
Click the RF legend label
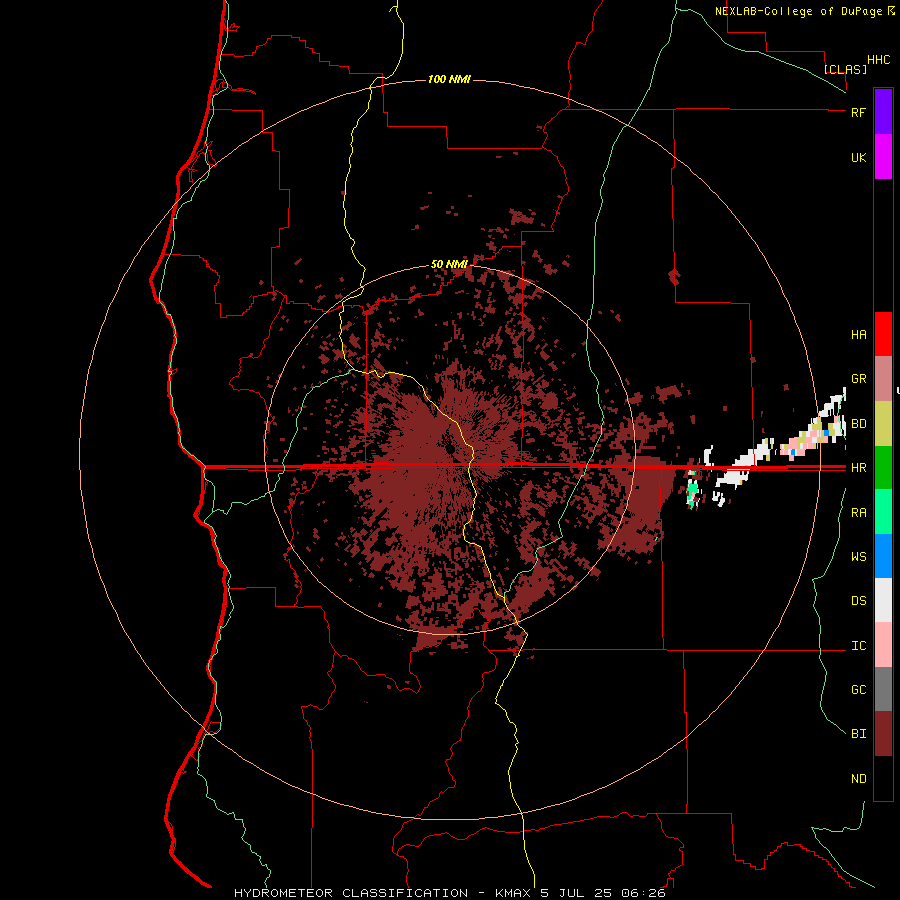click(858, 112)
